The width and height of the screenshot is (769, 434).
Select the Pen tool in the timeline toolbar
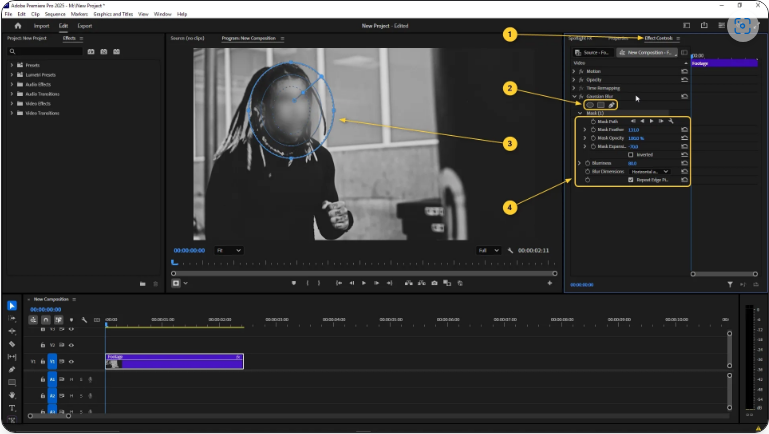tap(12, 369)
